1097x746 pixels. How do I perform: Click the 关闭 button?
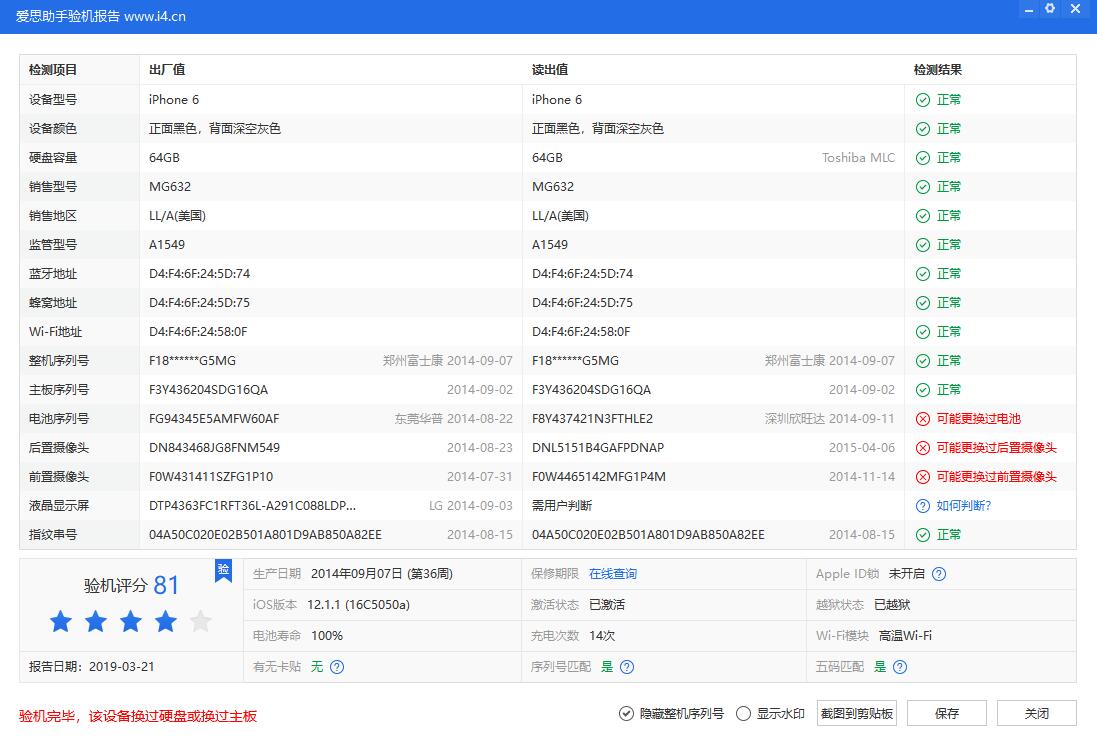(1036, 713)
